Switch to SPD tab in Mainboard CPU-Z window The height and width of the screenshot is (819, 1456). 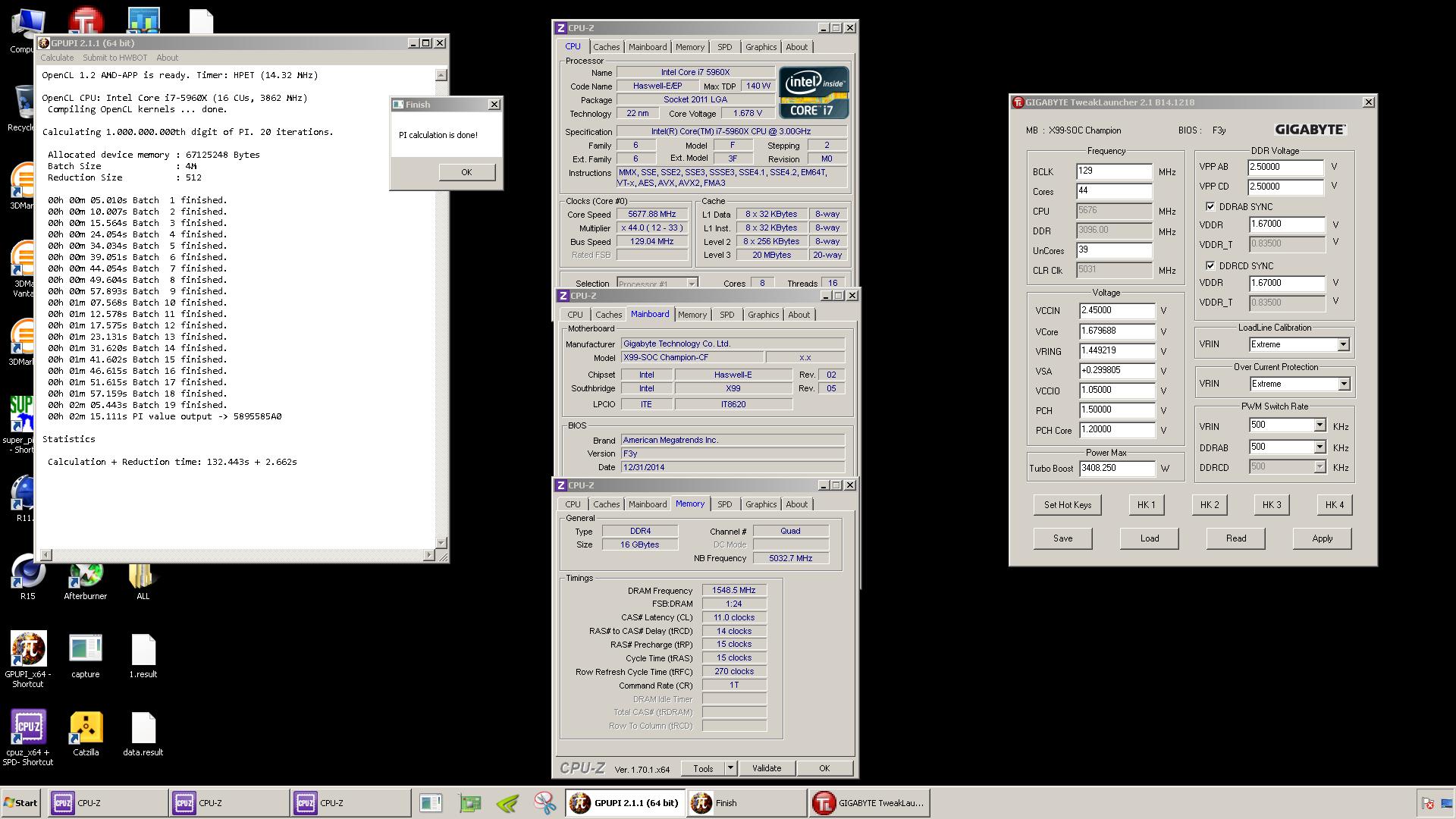pos(726,315)
